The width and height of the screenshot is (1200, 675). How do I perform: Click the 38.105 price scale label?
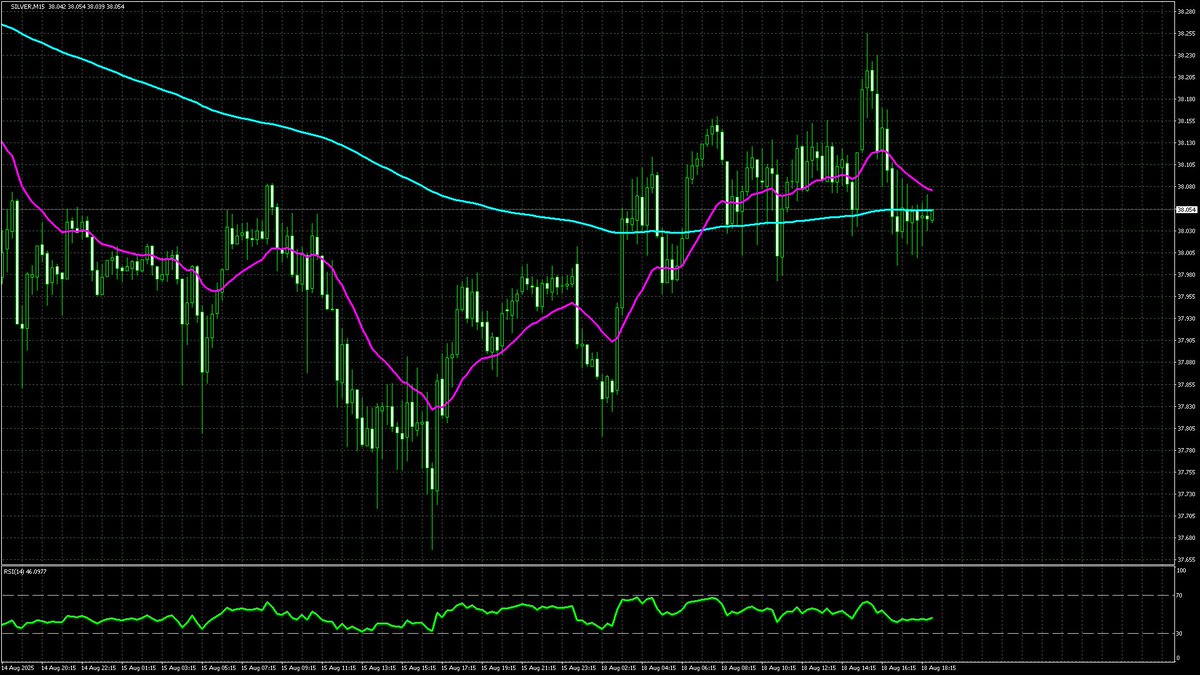click(x=1186, y=165)
